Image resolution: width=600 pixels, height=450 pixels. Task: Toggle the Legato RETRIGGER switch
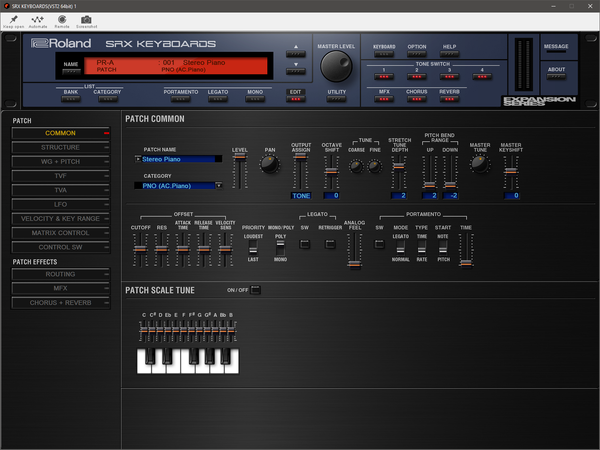tap(330, 244)
